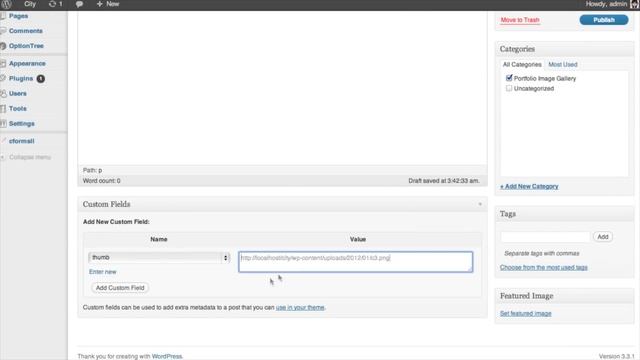Click the Tags panel header

564,214
